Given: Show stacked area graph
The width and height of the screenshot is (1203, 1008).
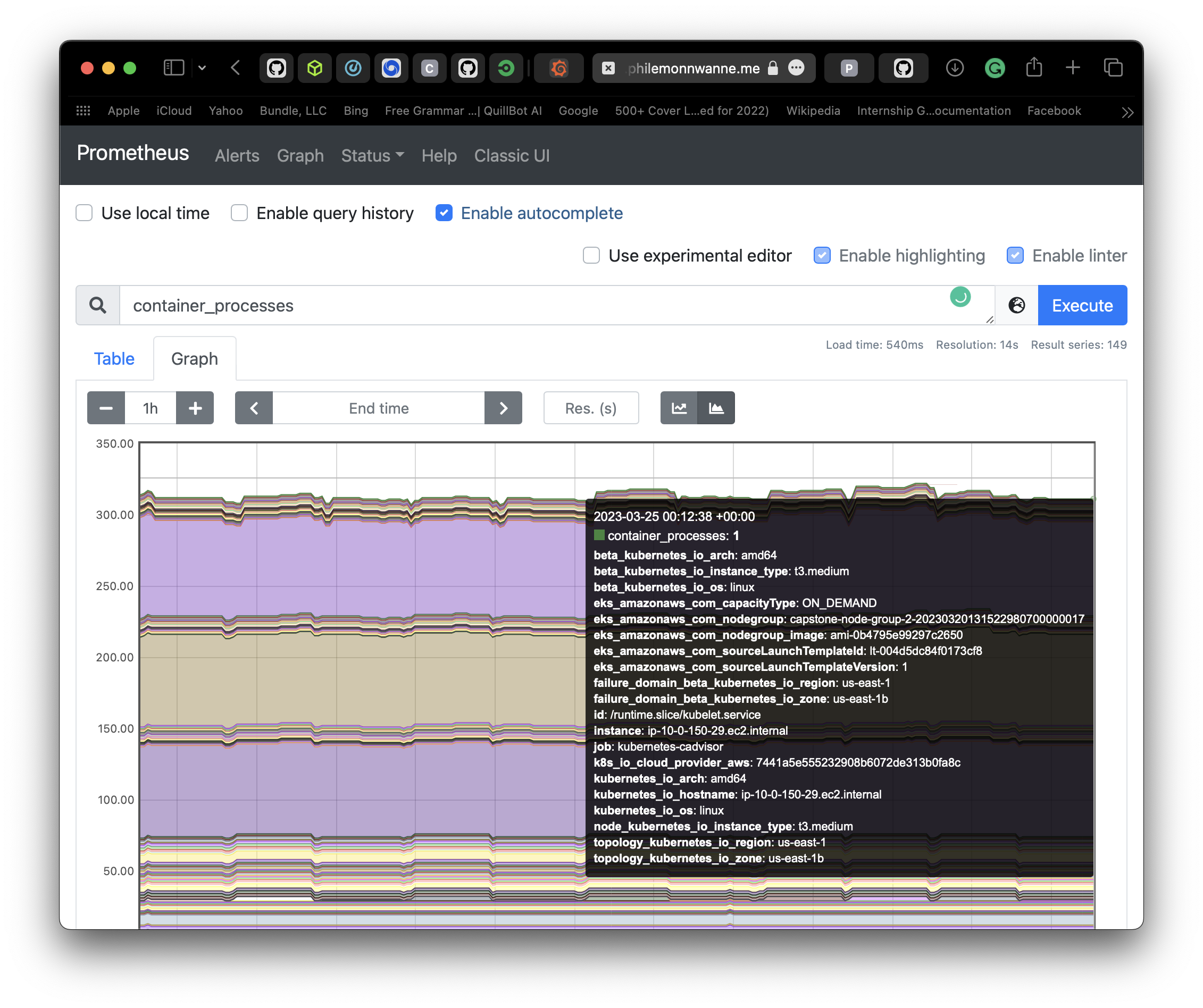Looking at the screenshot, I should click(x=716, y=408).
